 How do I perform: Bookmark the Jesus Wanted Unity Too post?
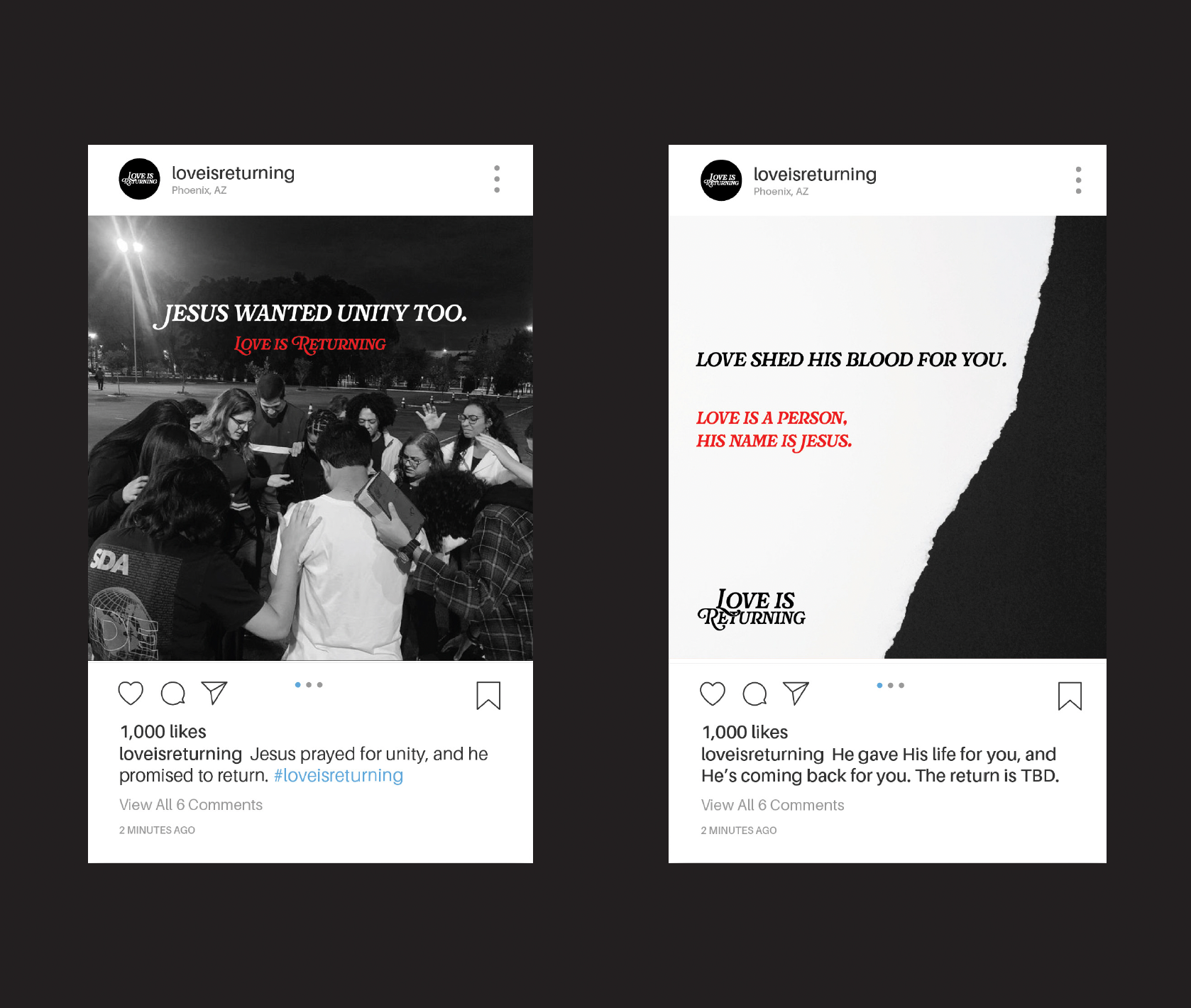coord(488,696)
